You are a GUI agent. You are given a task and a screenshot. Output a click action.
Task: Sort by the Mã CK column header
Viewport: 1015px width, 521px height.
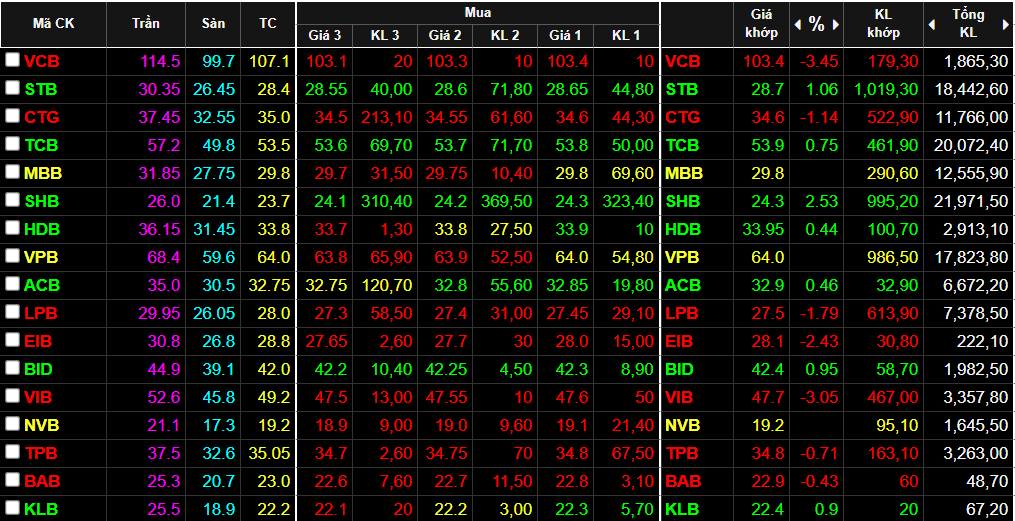(53, 23)
